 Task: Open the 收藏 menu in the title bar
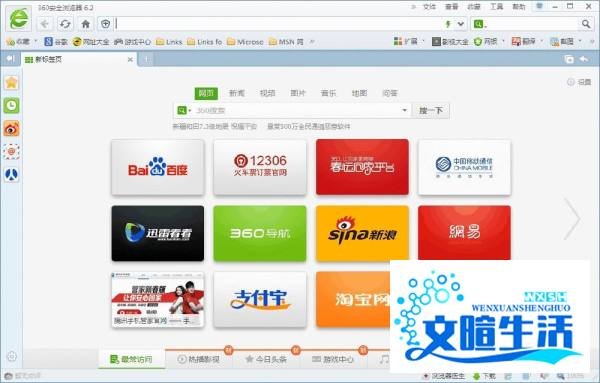(x=474, y=7)
